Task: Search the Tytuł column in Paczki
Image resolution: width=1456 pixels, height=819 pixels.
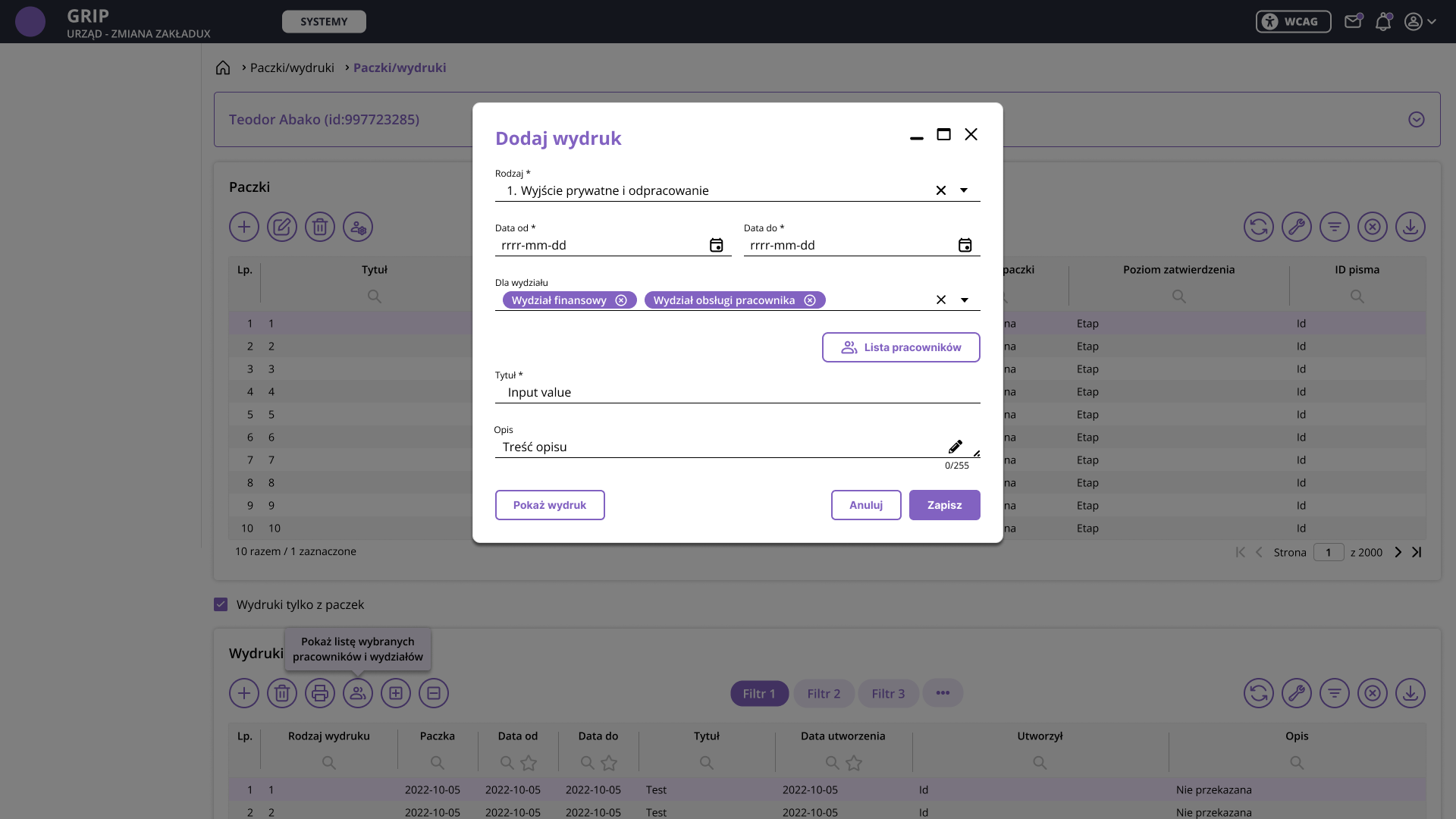Action: [375, 297]
